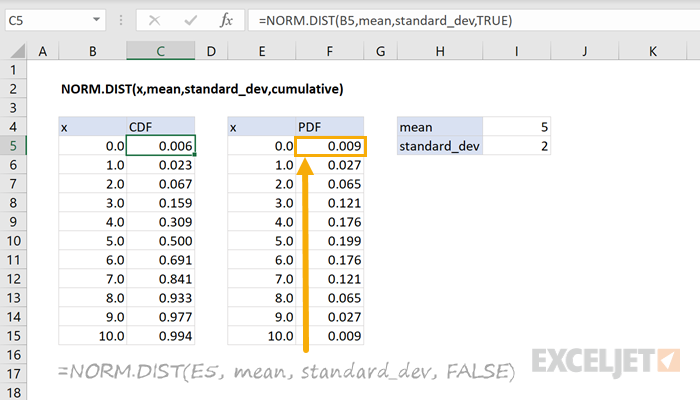
Task: Select column J header
Action: pyautogui.click(x=584, y=51)
